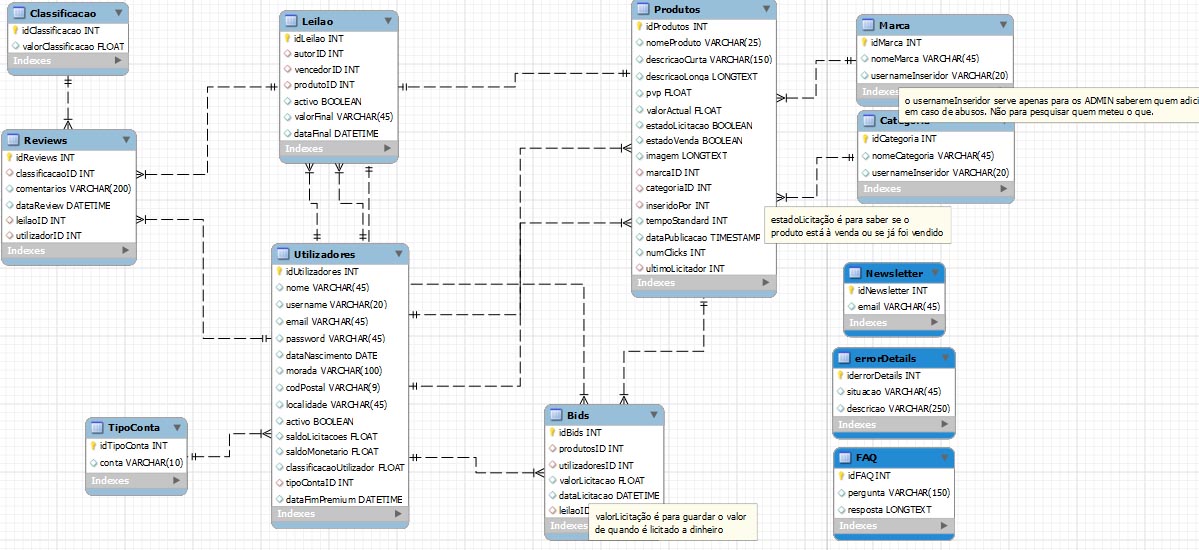
Task: Click the key icon beside idTipoConta
Action: click(x=93, y=446)
